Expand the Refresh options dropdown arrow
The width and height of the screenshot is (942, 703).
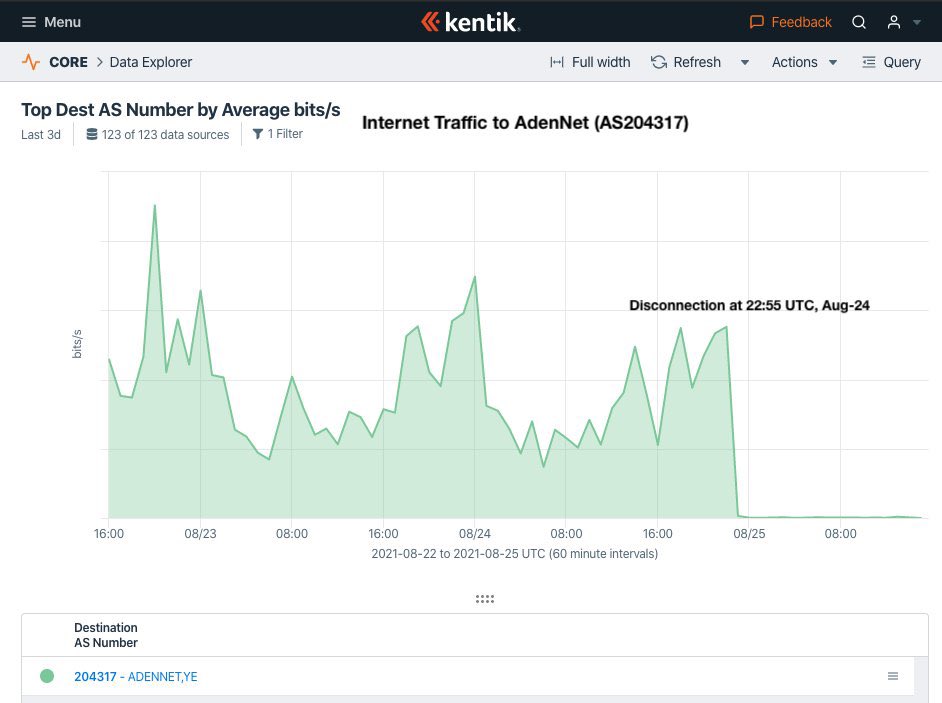(x=745, y=62)
